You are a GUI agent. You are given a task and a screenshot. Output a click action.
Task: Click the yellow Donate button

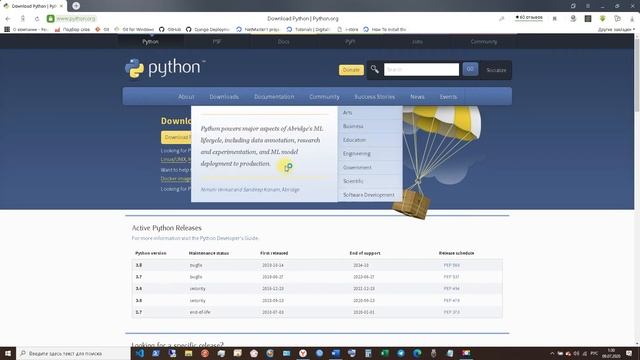coord(351,70)
